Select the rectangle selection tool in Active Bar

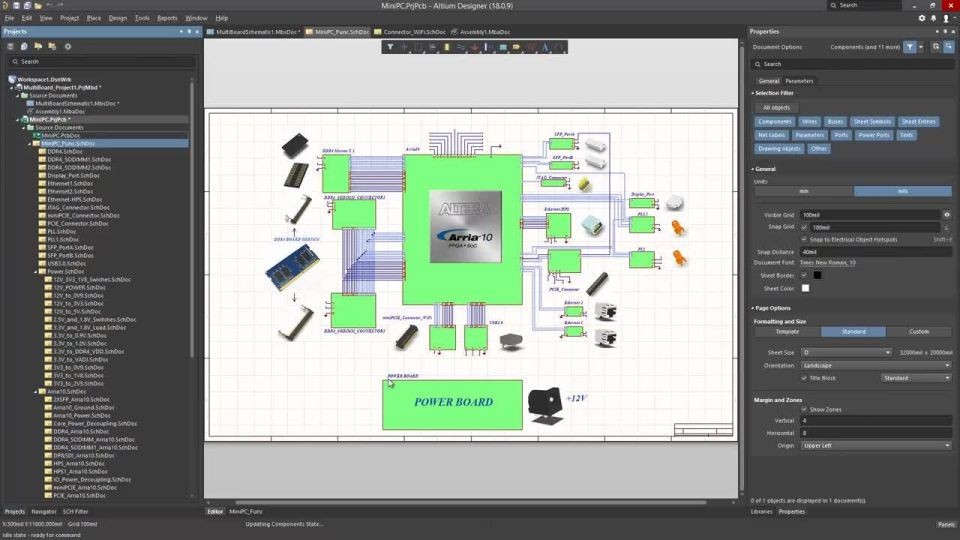[x=419, y=47]
